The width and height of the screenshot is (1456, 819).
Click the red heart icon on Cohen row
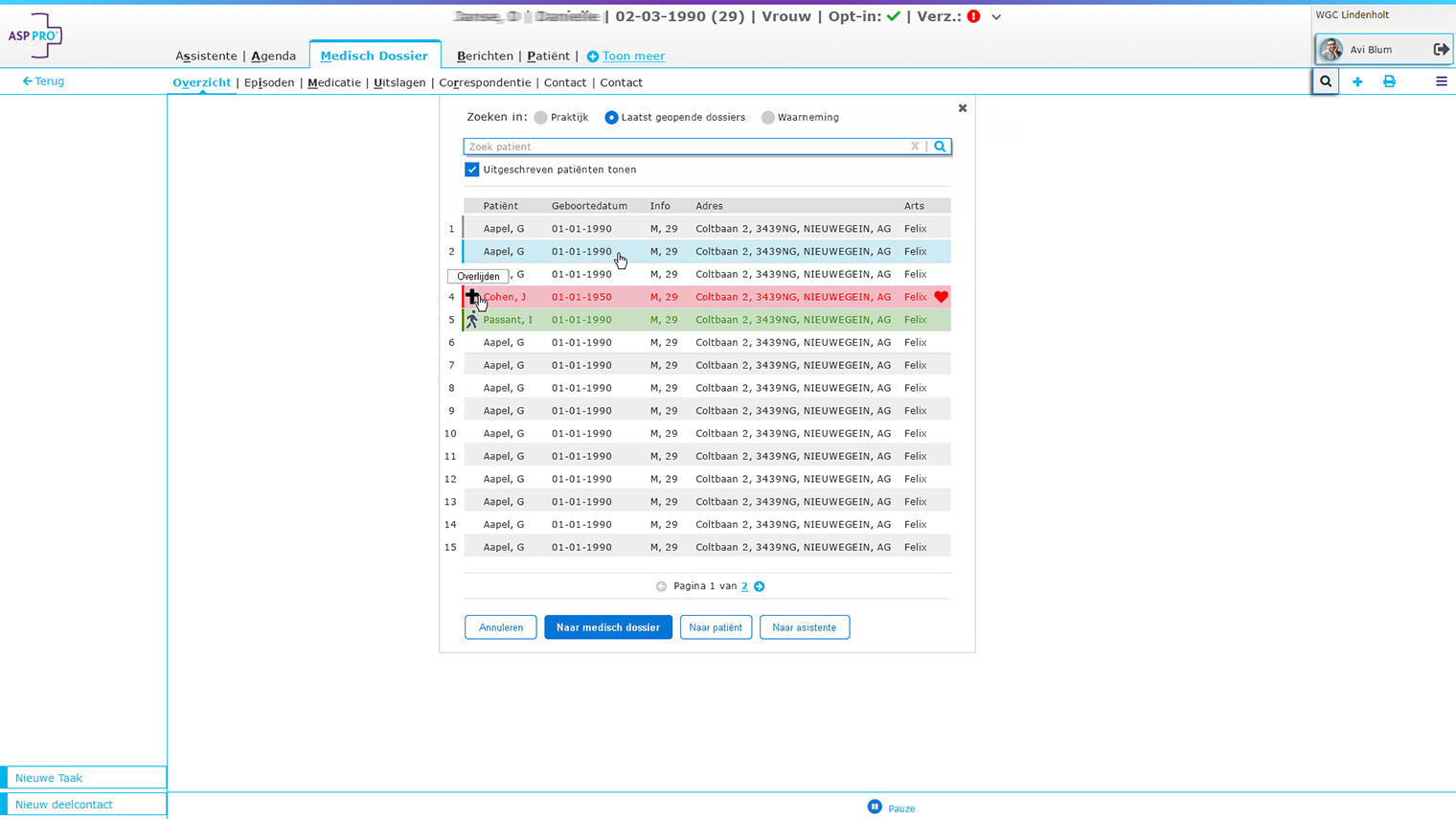pyautogui.click(x=941, y=297)
